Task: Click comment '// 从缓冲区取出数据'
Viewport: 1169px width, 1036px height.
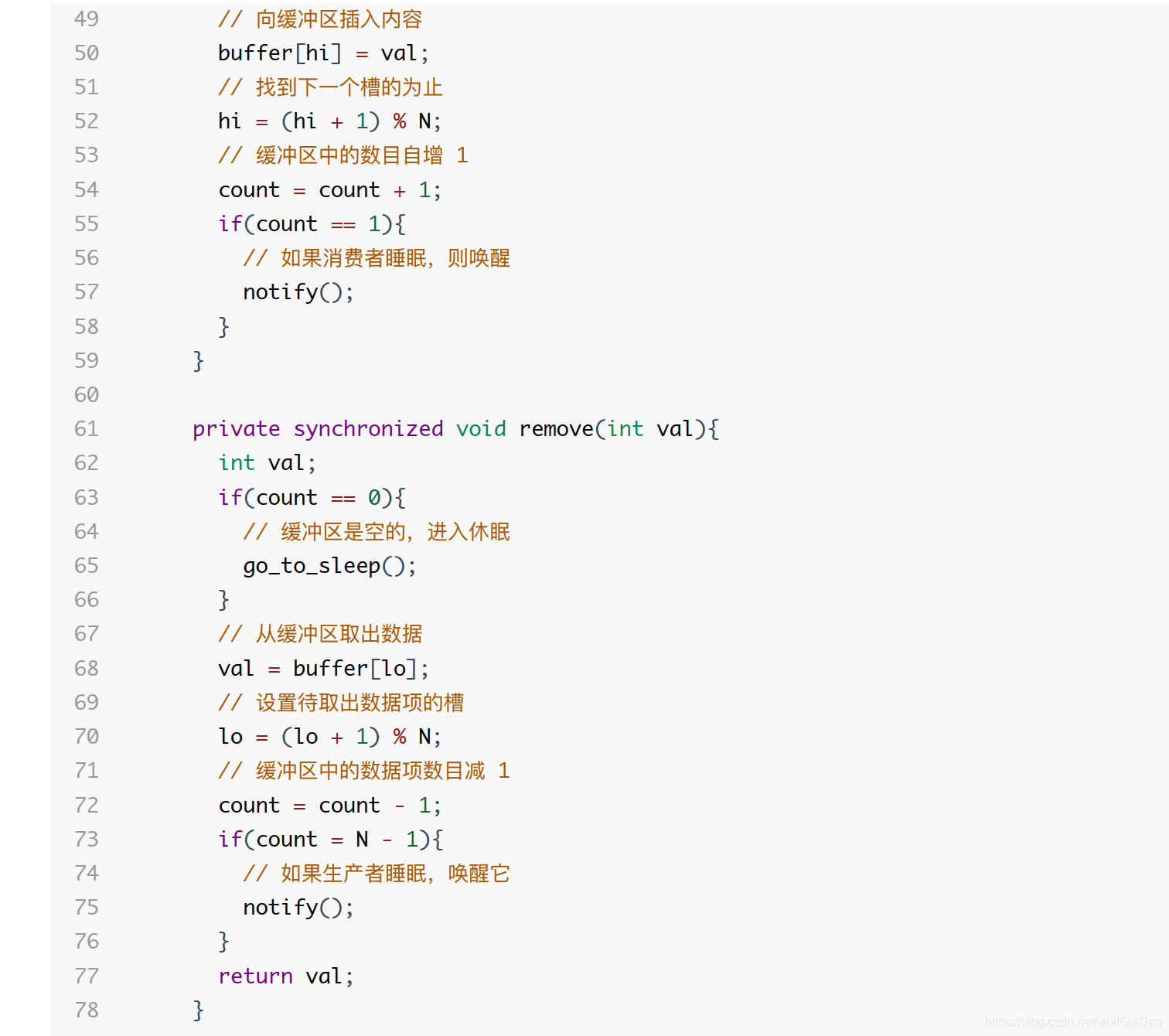Action: pyautogui.click(x=320, y=633)
